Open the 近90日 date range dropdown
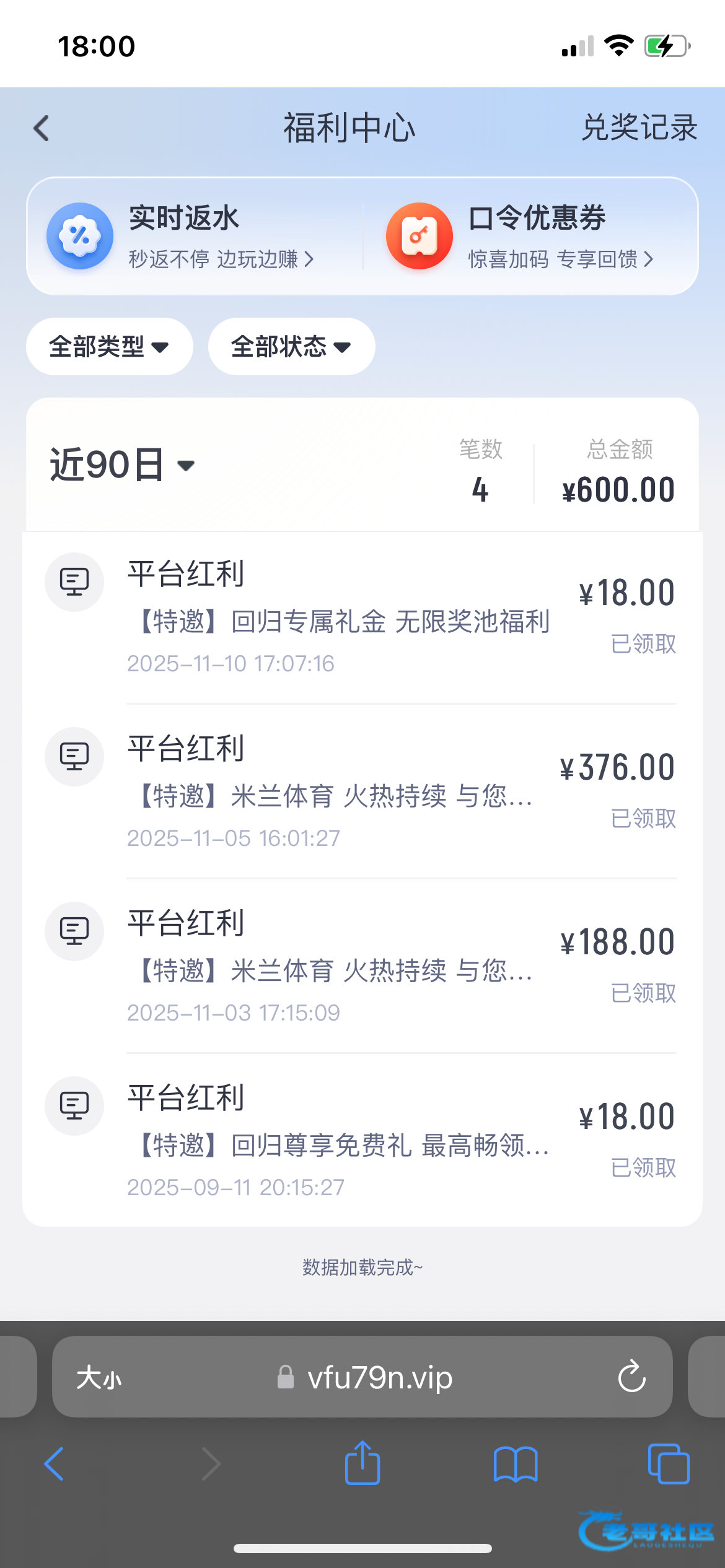 [x=122, y=465]
